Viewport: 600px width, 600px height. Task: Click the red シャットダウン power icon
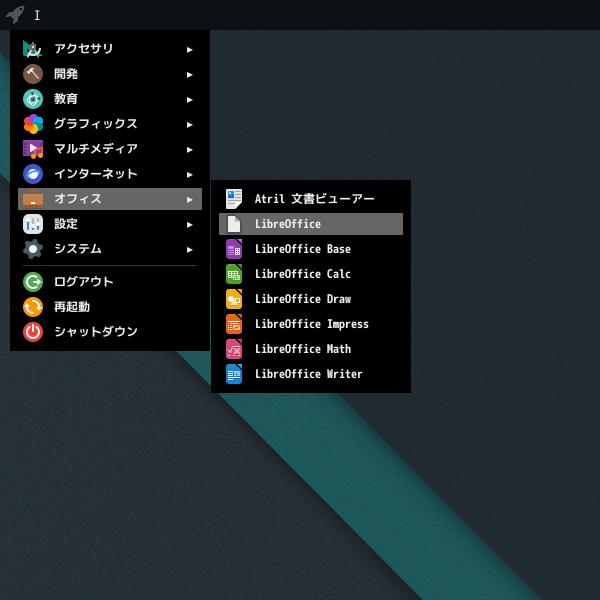(33, 332)
